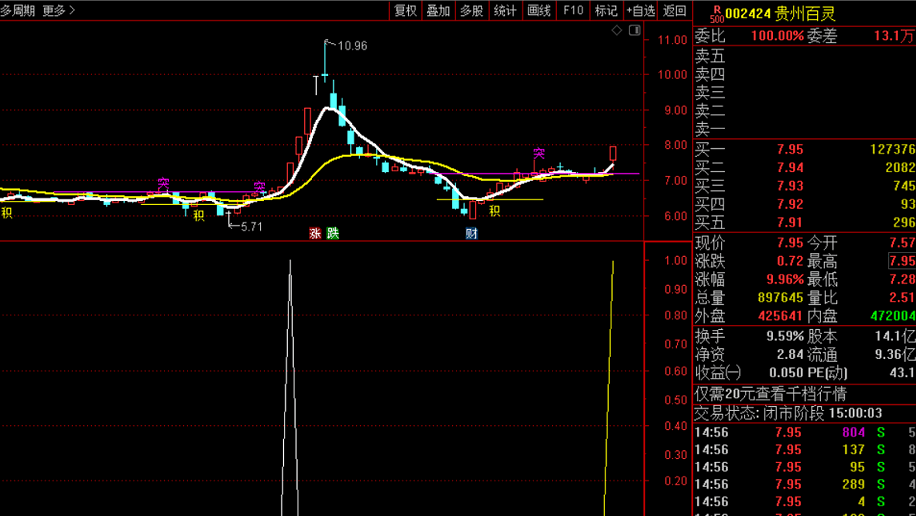Viewport: 916px width, 516px height.
Task: Click the 总量 value 897645
Action: coord(780,297)
